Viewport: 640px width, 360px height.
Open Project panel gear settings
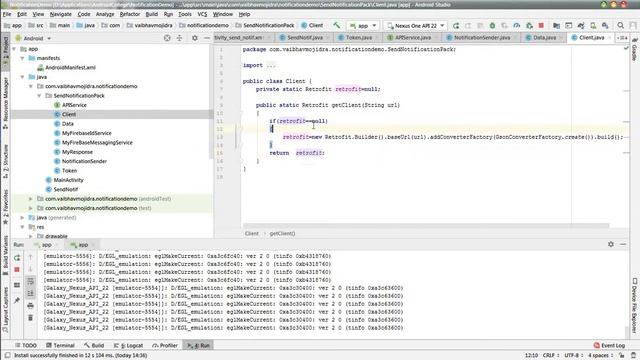(195, 38)
